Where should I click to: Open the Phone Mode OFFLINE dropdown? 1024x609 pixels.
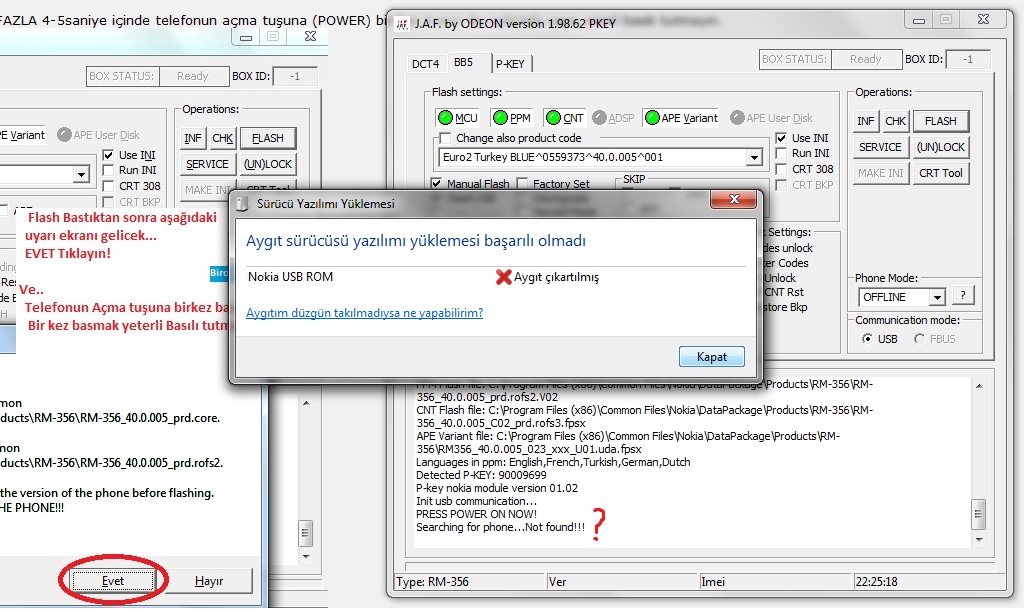[x=937, y=297]
